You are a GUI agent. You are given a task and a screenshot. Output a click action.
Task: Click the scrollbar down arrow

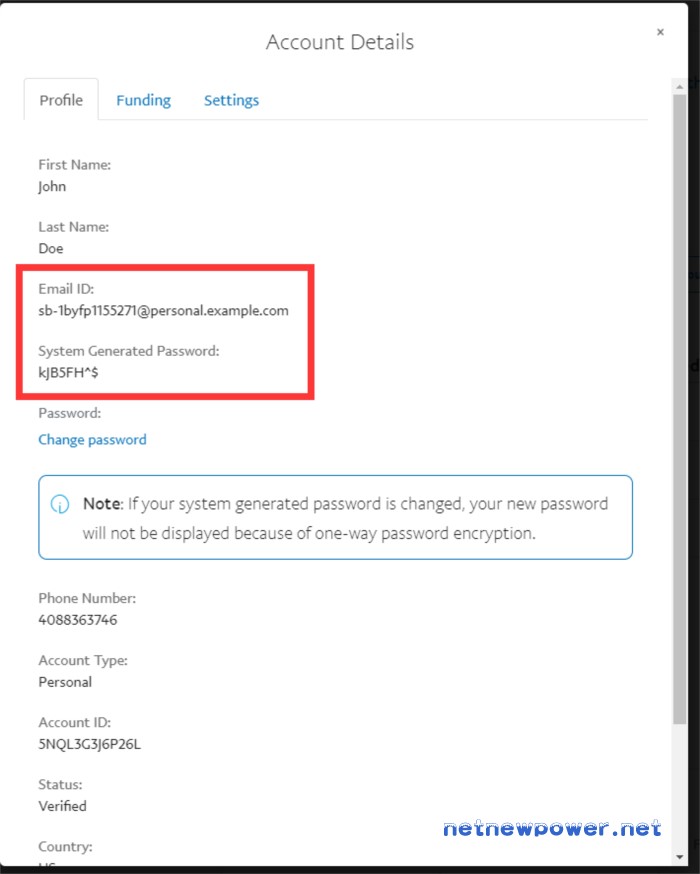coord(679,857)
